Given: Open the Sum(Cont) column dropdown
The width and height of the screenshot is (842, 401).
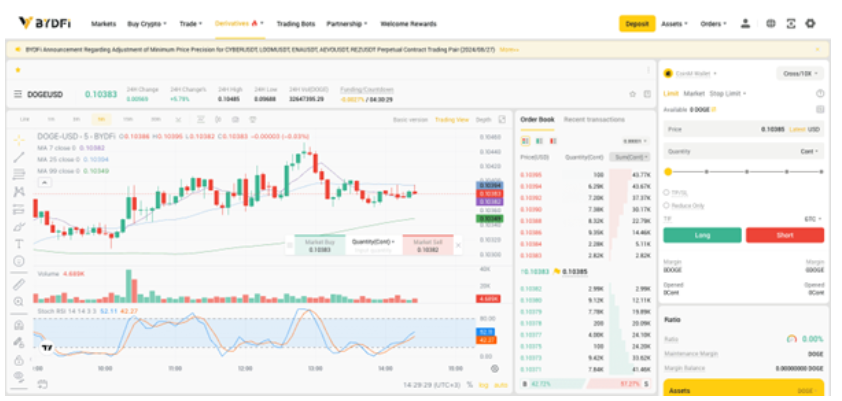Looking at the screenshot, I should click(x=629, y=157).
